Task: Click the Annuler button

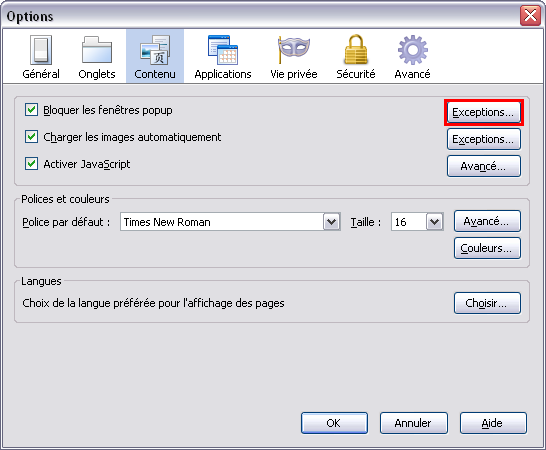Action: coord(414,423)
